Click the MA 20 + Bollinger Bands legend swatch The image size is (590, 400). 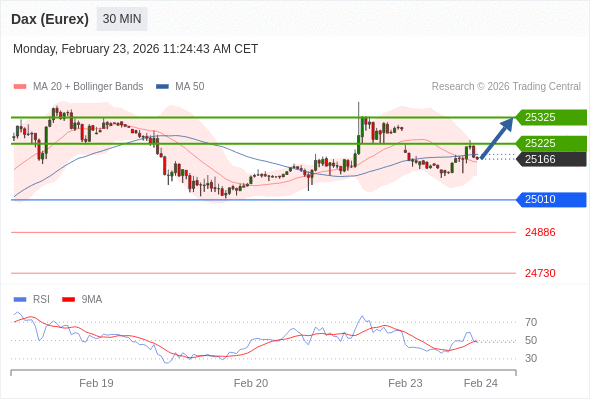coord(20,87)
